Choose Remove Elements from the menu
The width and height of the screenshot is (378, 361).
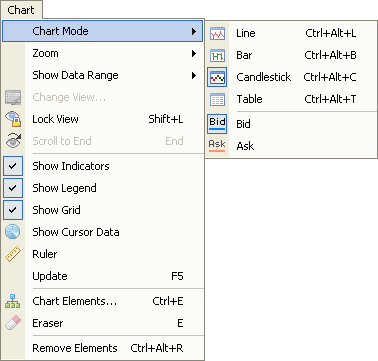click(103, 348)
